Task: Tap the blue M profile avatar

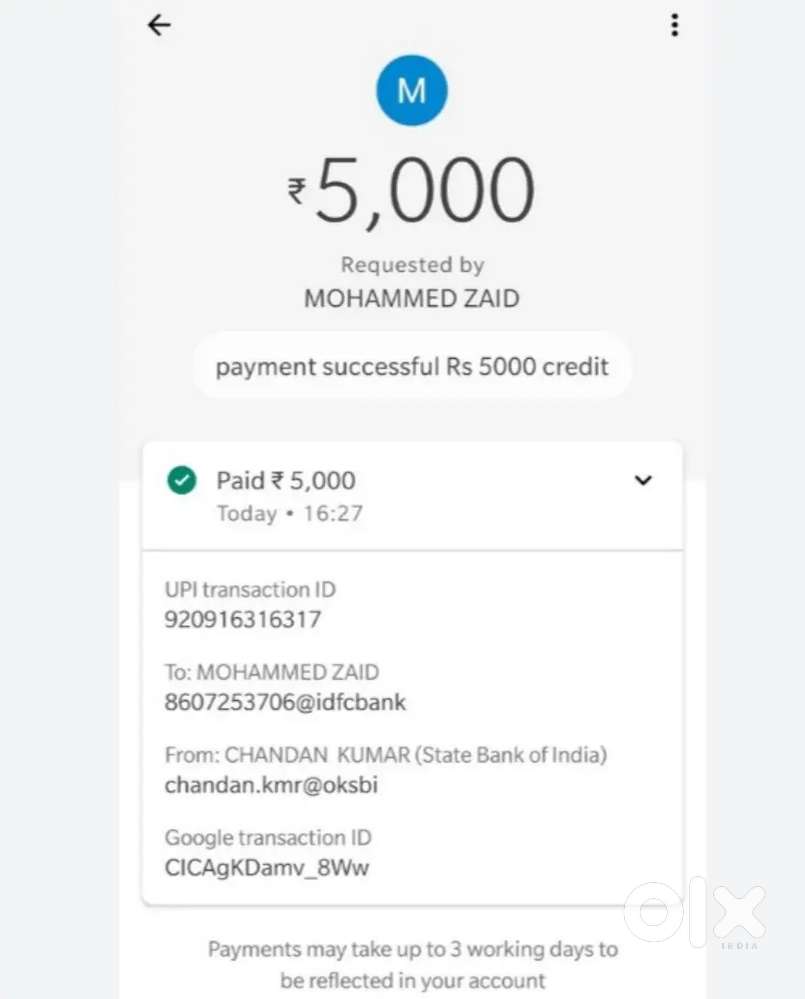Action: (411, 91)
